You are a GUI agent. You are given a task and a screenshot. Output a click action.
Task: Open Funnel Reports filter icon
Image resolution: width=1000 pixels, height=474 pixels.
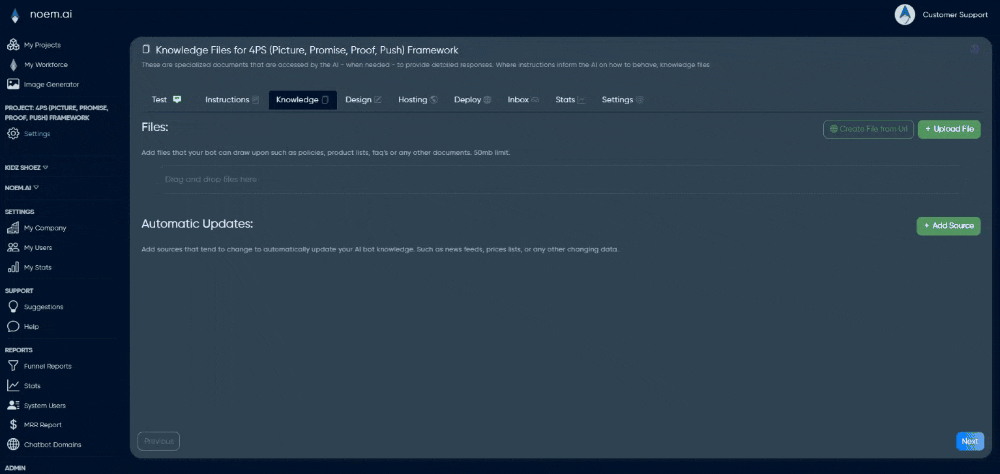point(13,366)
